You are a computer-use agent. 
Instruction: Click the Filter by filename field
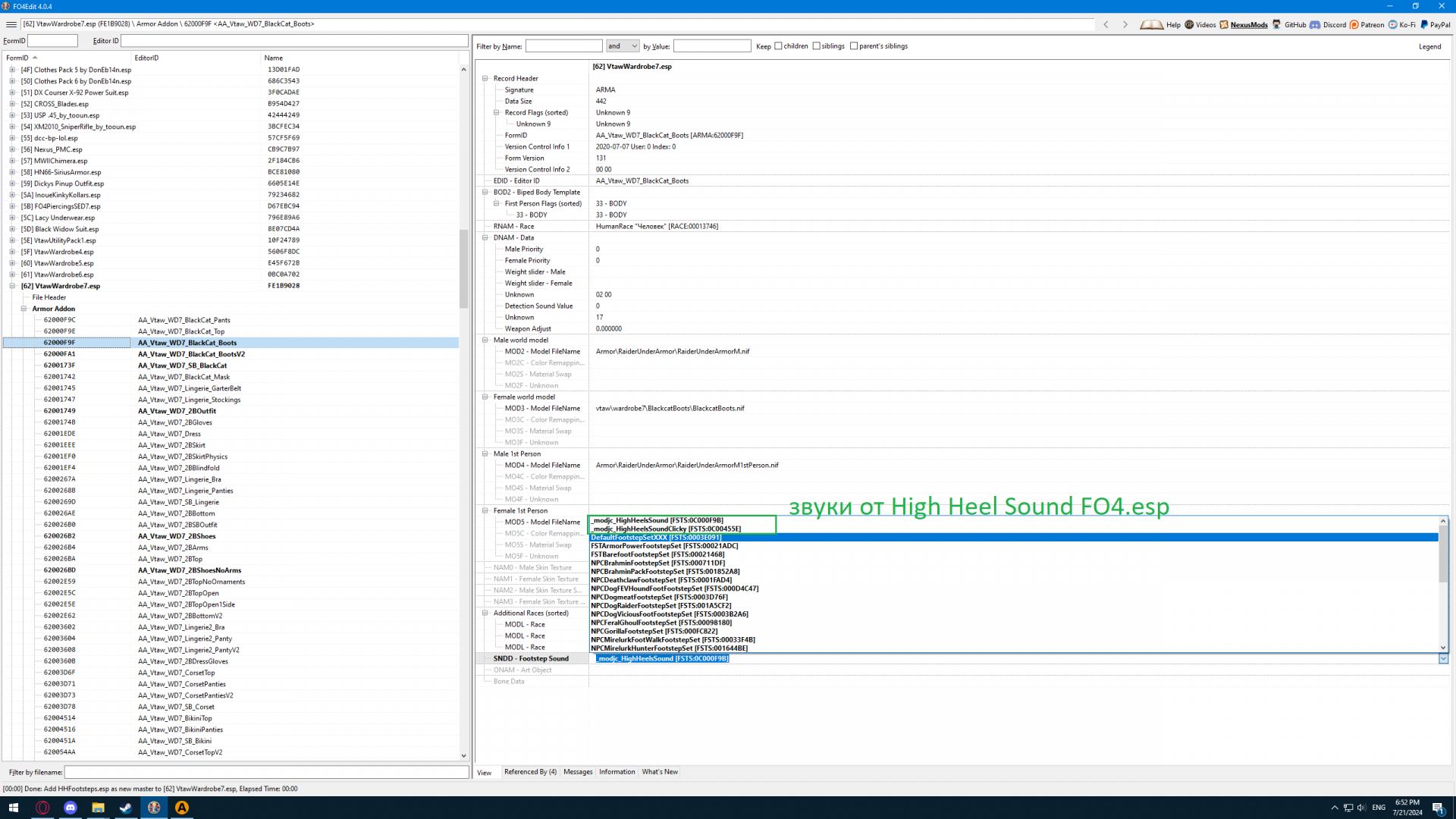tap(266, 772)
